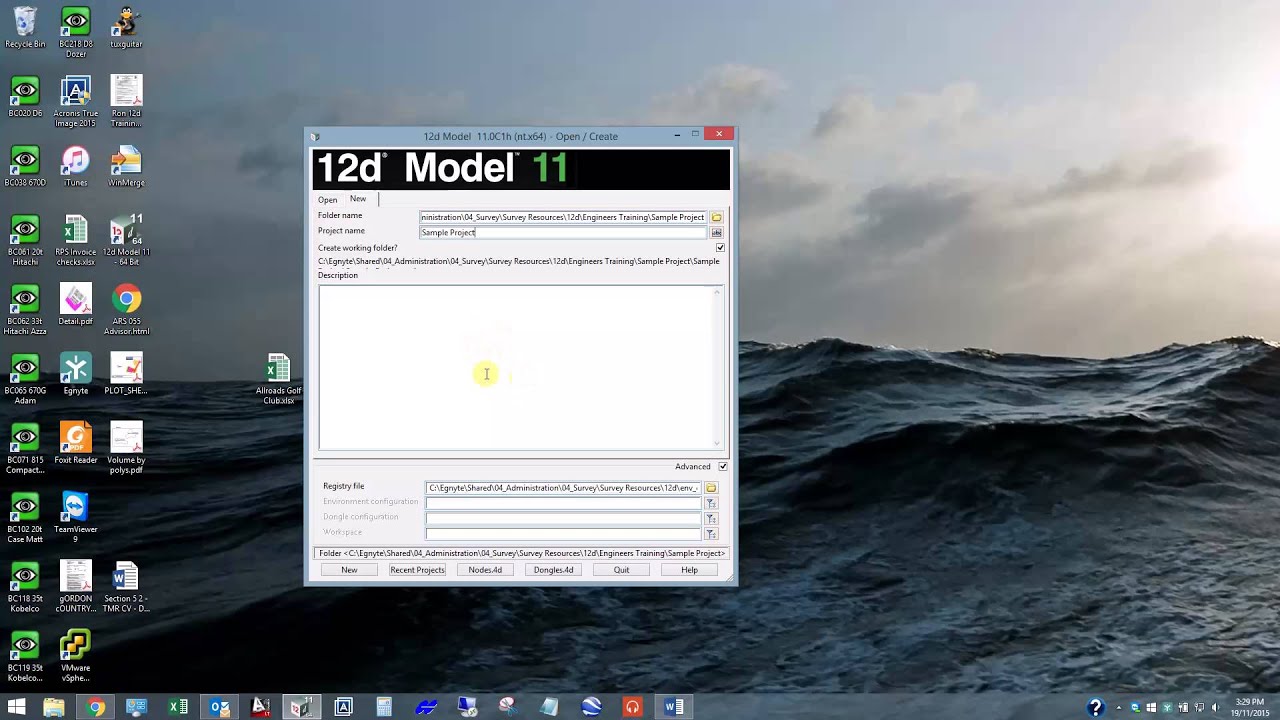Select BC038 670D desktop icon
The image size is (1280, 720).
click(25, 166)
